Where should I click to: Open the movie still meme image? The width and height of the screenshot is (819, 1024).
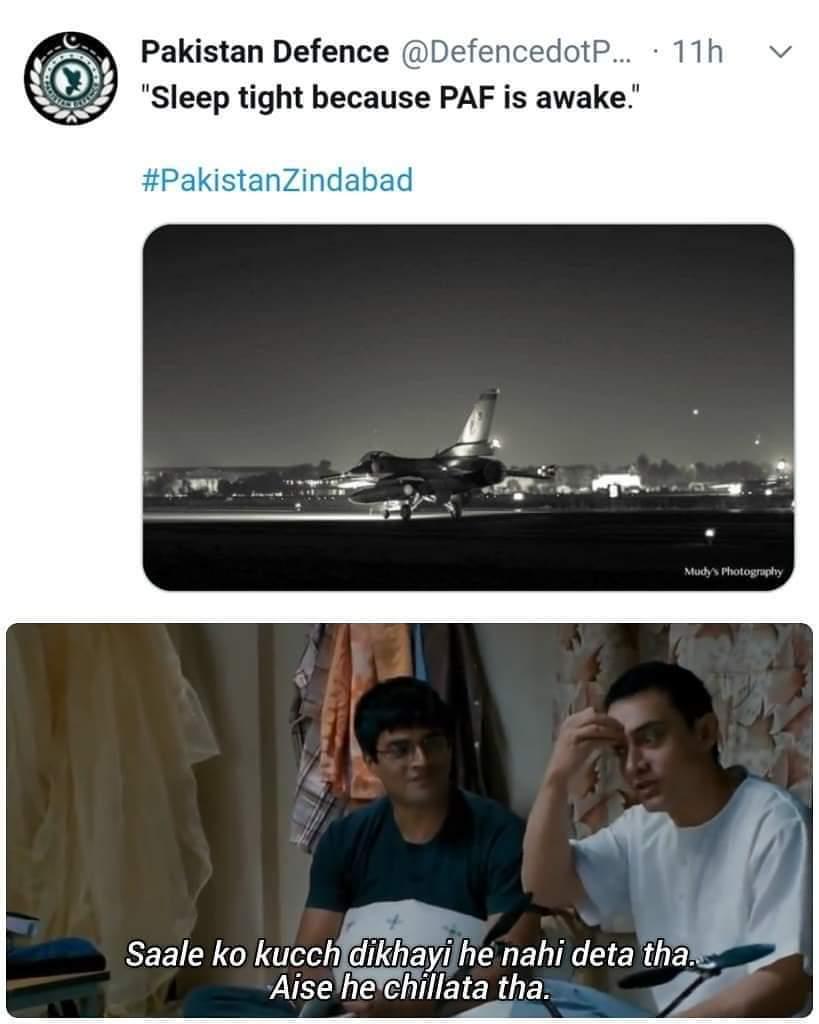click(x=410, y=820)
